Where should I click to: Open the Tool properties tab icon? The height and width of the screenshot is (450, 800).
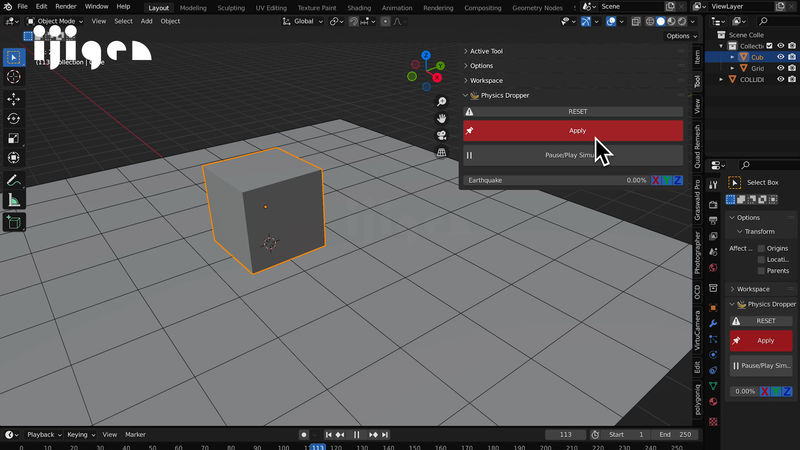tap(713, 185)
